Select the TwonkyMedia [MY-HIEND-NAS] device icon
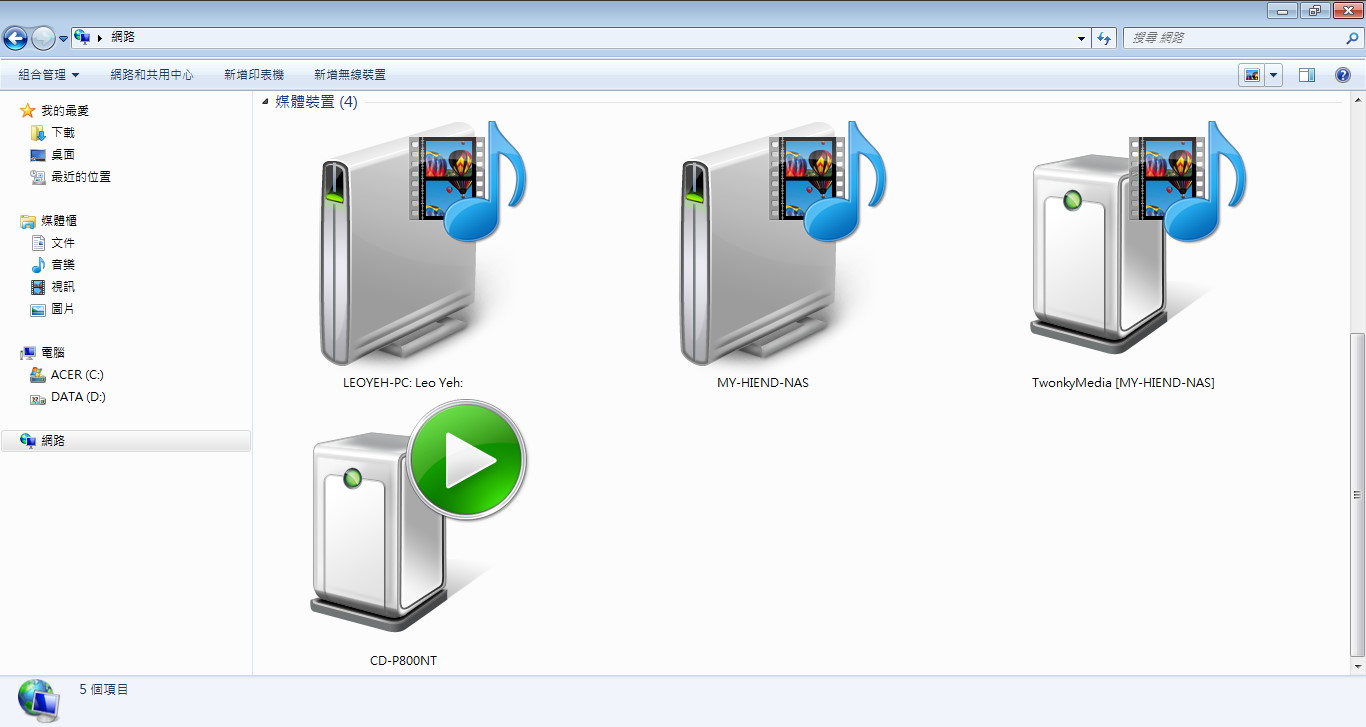 pos(1137,237)
